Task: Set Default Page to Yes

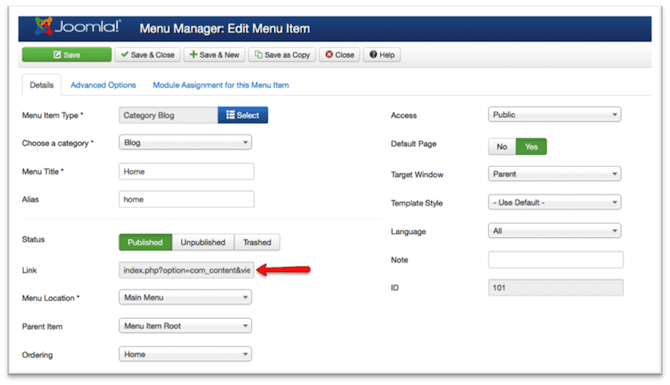Action: click(531, 147)
